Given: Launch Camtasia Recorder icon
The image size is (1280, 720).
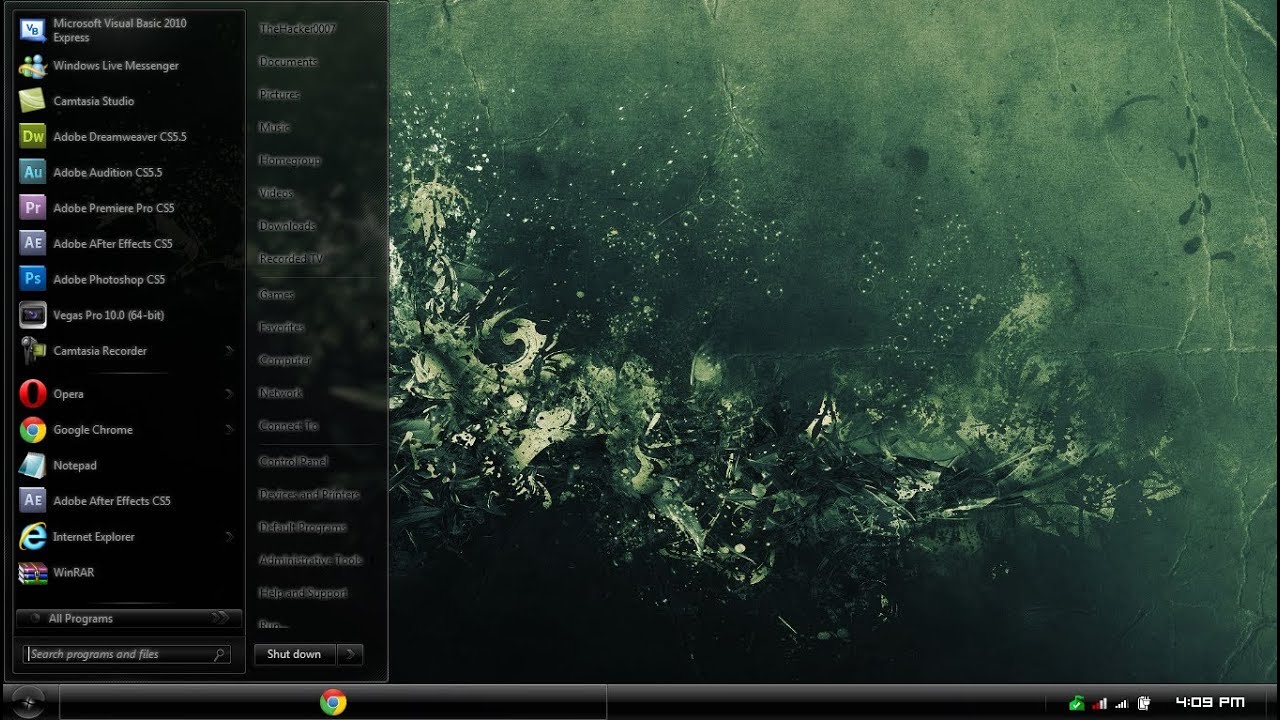Looking at the screenshot, I should 33,351.
